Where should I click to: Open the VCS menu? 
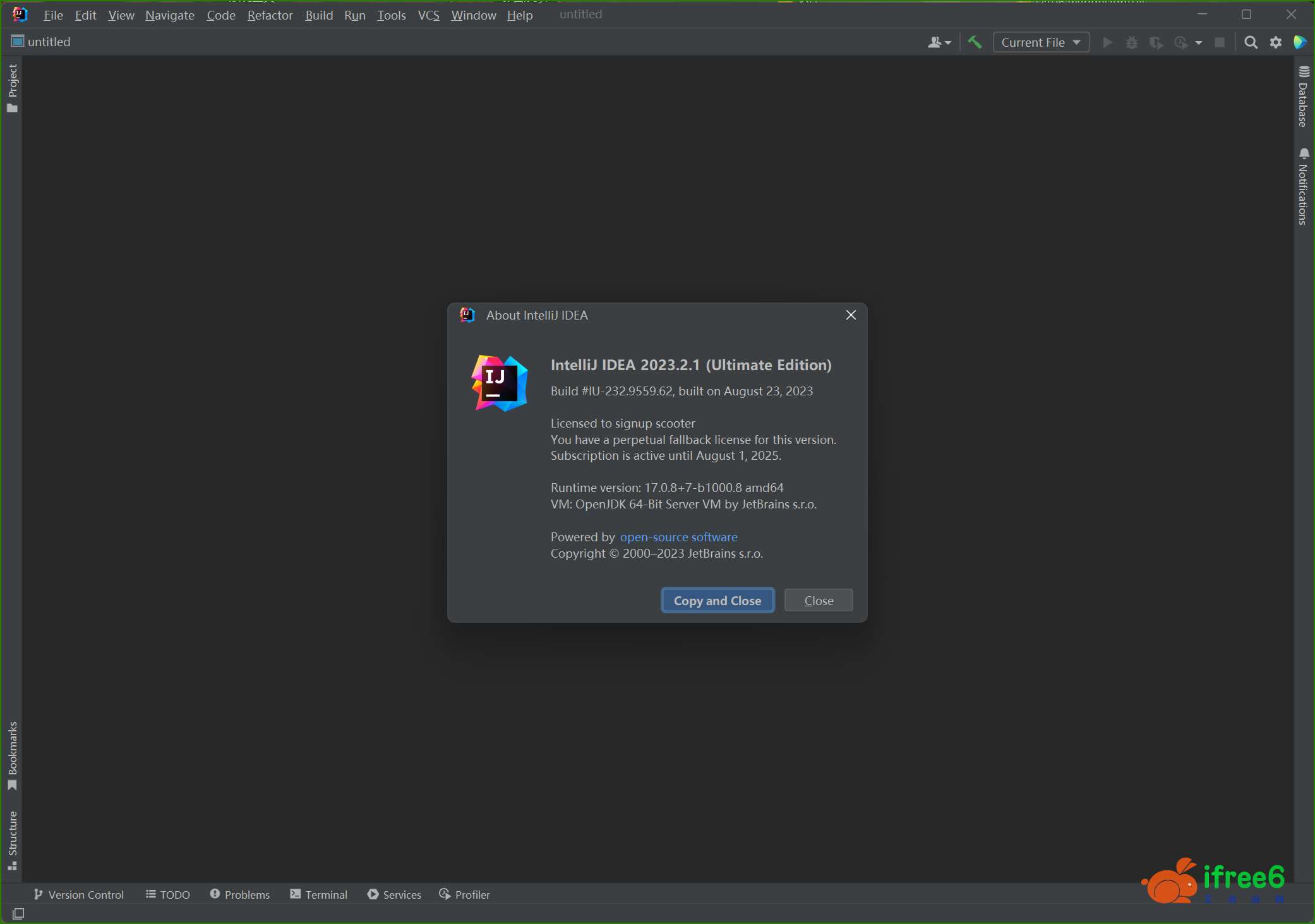pyautogui.click(x=428, y=15)
